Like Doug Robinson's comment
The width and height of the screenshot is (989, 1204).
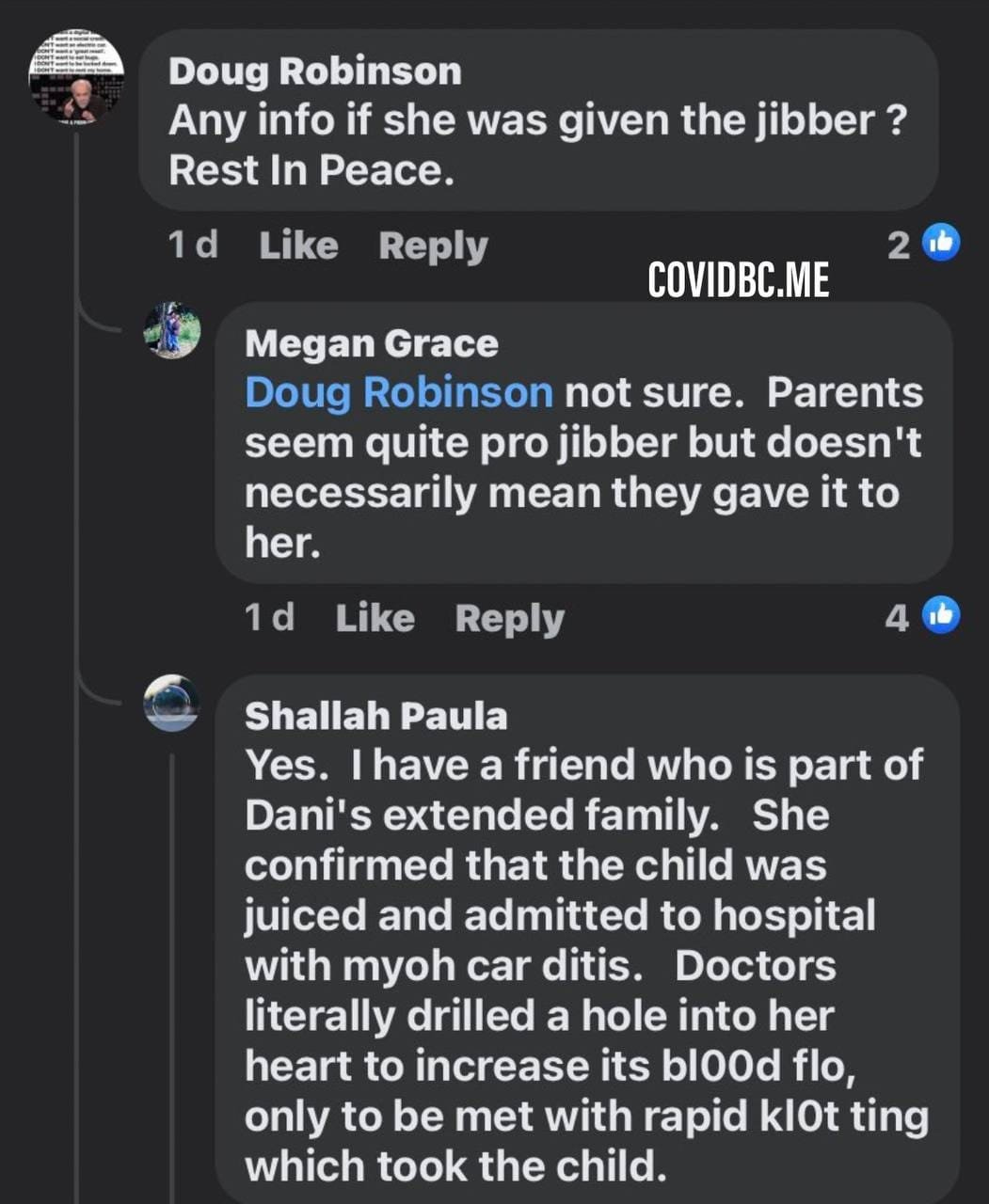[x=298, y=246]
